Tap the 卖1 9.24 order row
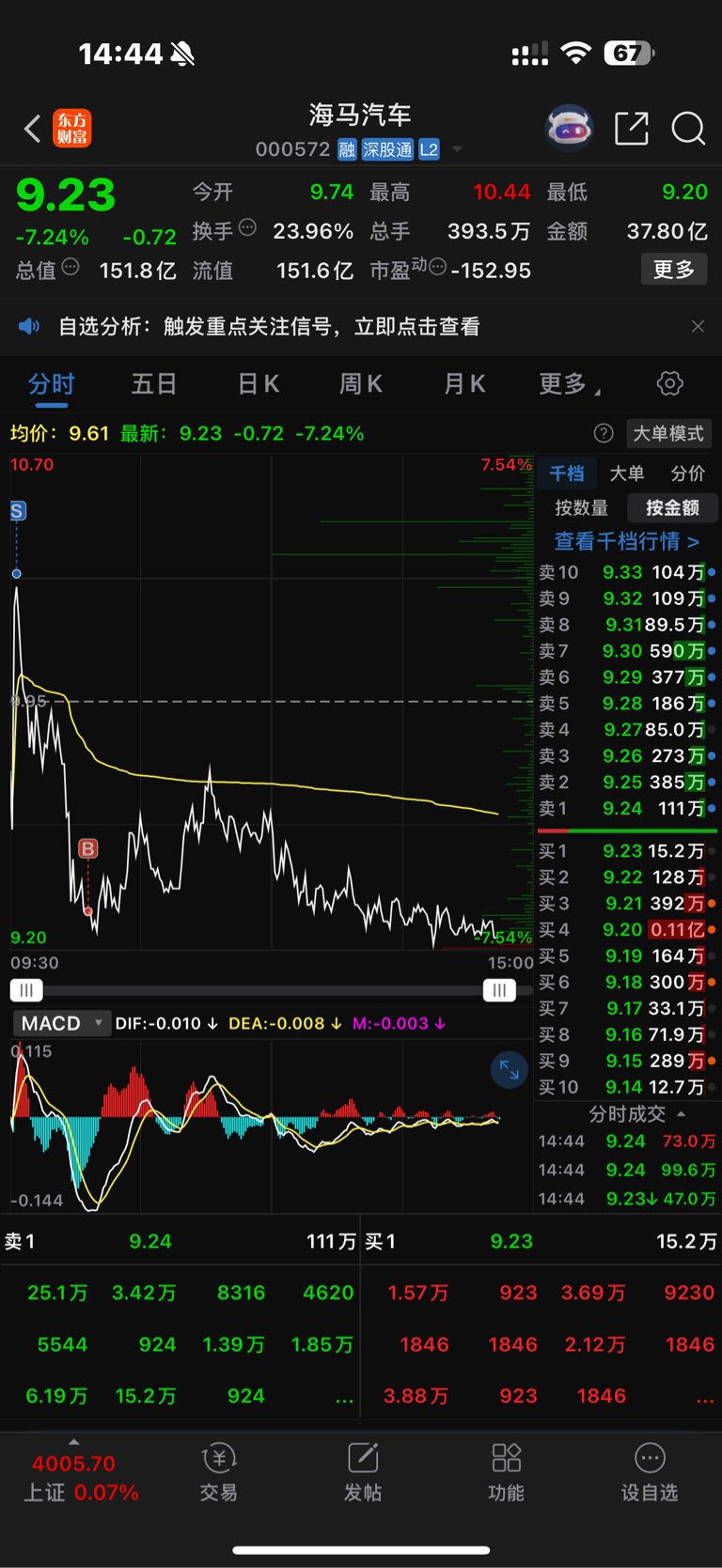This screenshot has height=1568, width=722. [627, 809]
